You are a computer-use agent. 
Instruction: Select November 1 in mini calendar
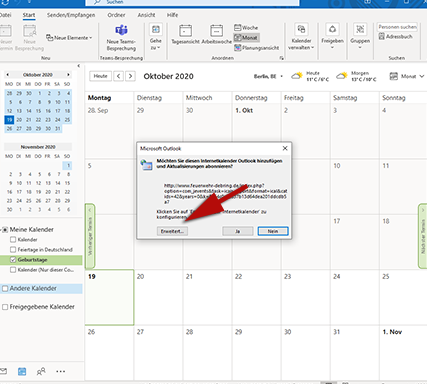tap(68, 165)
